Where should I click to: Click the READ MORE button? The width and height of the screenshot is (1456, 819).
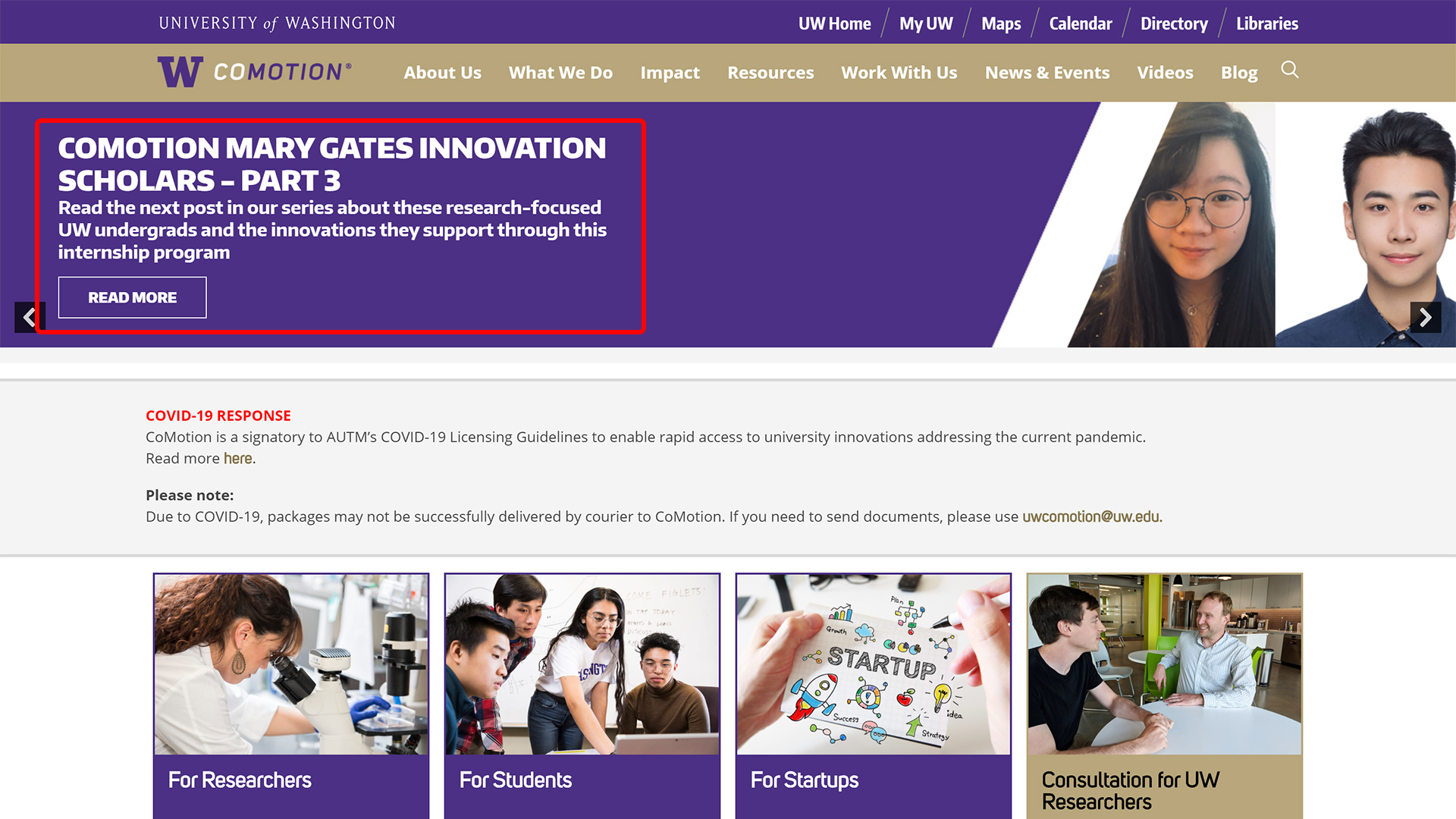click(132, 297)
